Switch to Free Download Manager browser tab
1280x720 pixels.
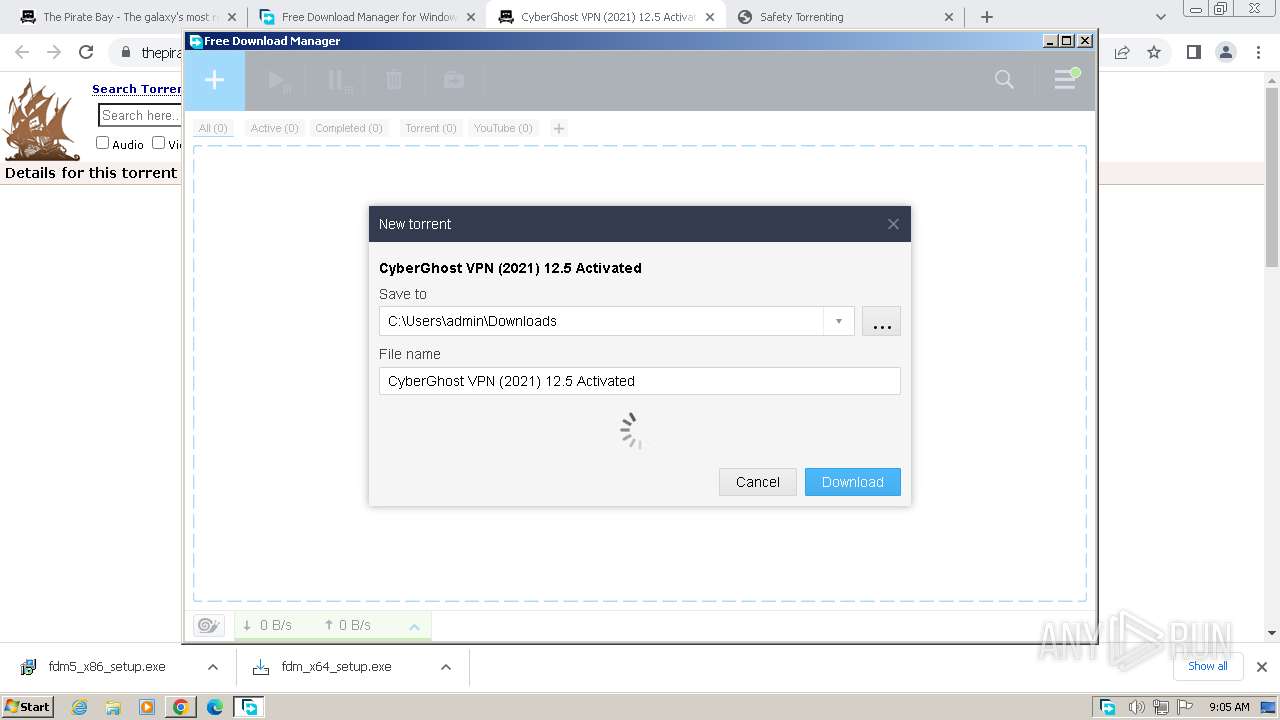coord(367,17)
